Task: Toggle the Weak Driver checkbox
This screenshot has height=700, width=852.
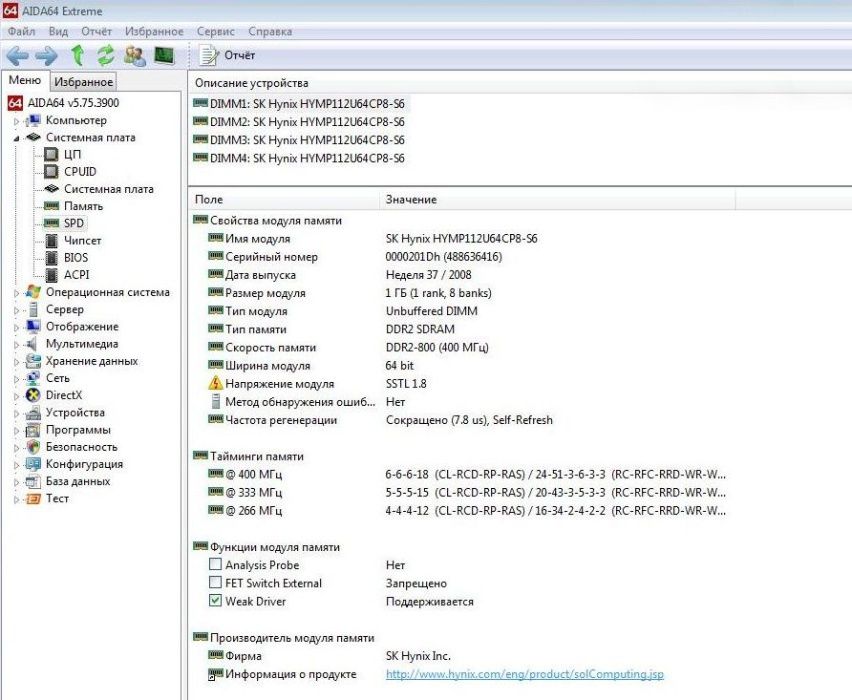Action: (215, 601)
